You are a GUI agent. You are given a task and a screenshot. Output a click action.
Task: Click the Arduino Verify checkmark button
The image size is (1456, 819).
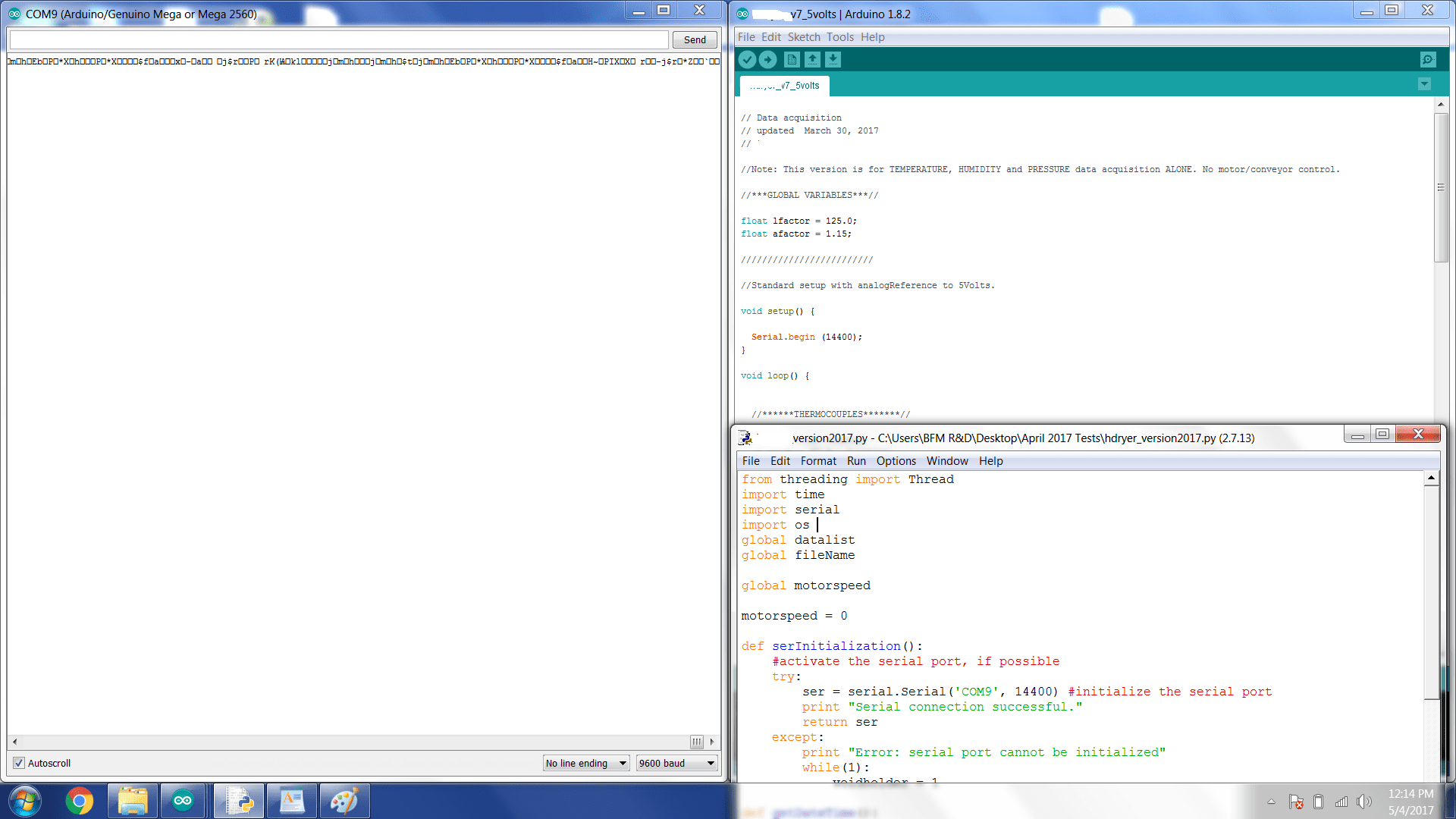pyautogui.click(x=747, y=59)
